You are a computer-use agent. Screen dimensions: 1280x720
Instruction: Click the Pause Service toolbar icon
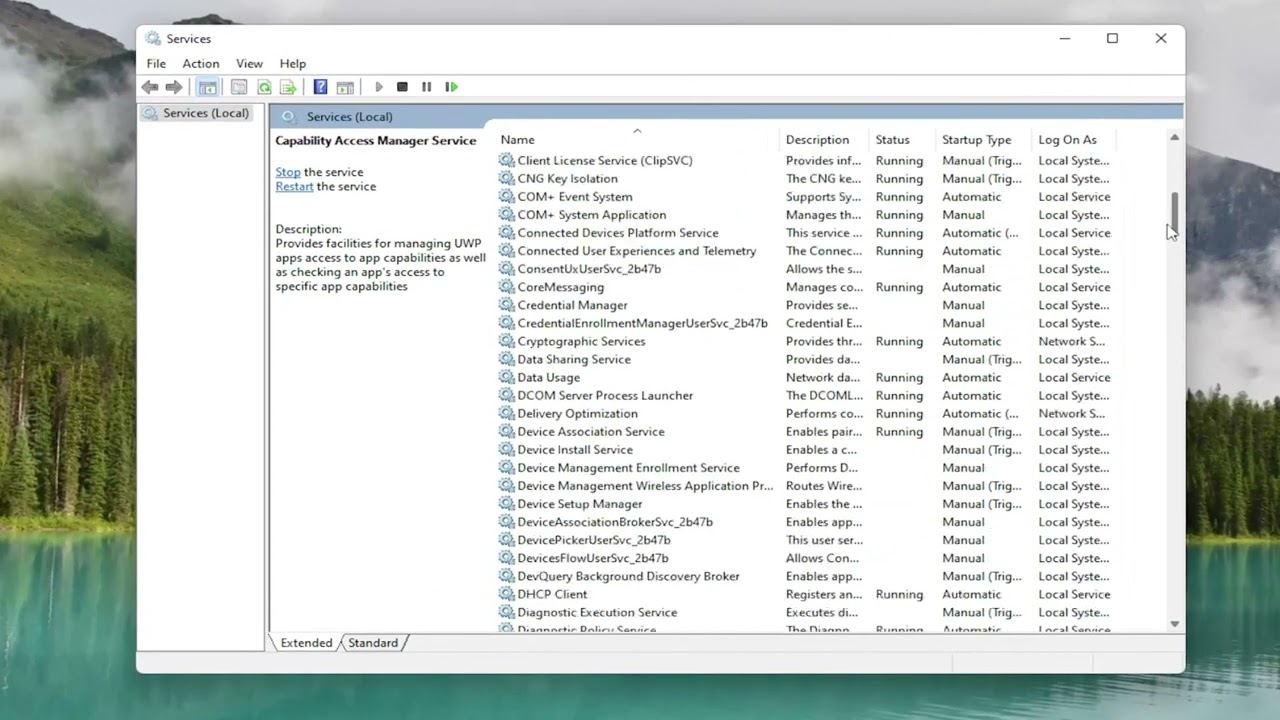coord(426,87)
